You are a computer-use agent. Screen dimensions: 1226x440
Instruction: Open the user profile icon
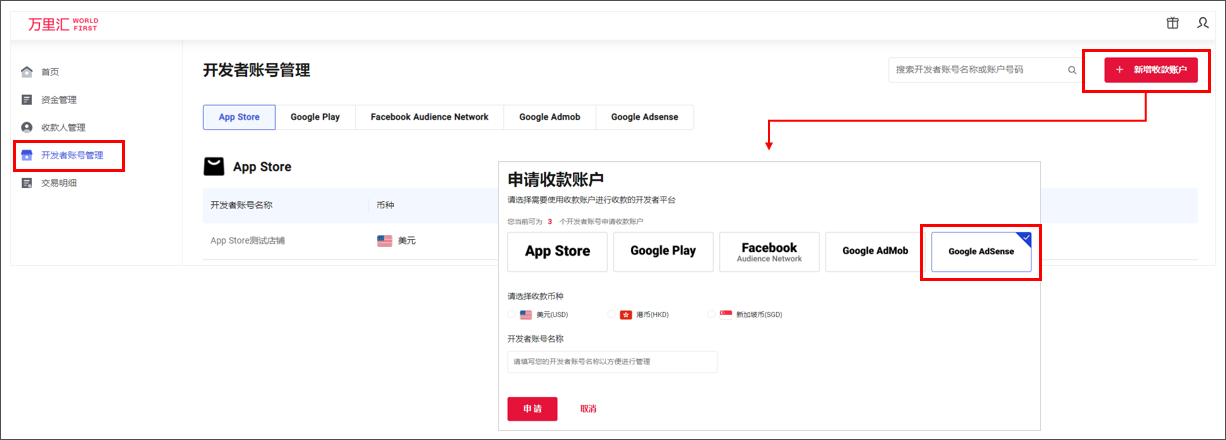point(1203,23)
